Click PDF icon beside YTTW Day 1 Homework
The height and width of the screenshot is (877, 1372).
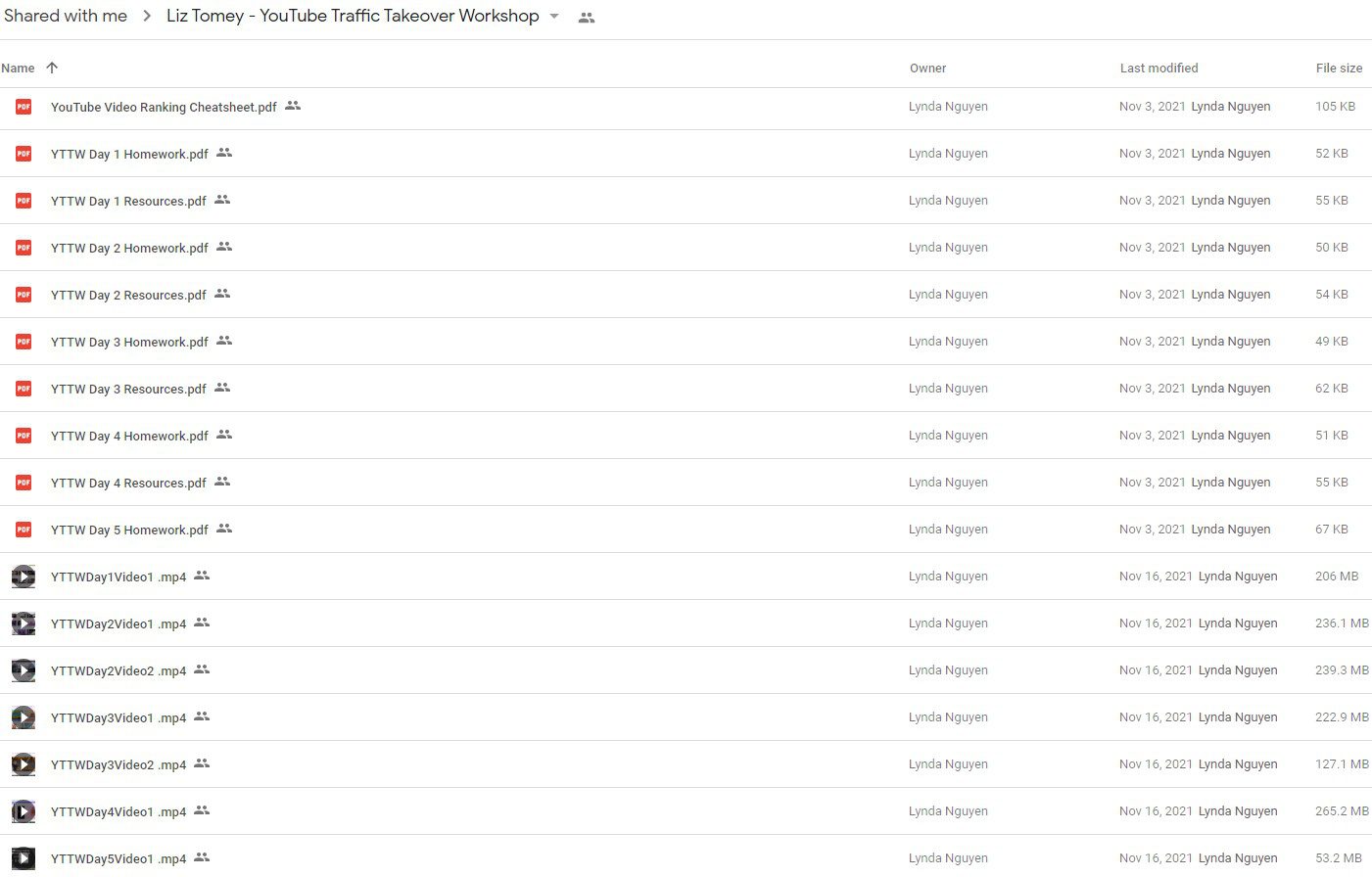point(24,154)
